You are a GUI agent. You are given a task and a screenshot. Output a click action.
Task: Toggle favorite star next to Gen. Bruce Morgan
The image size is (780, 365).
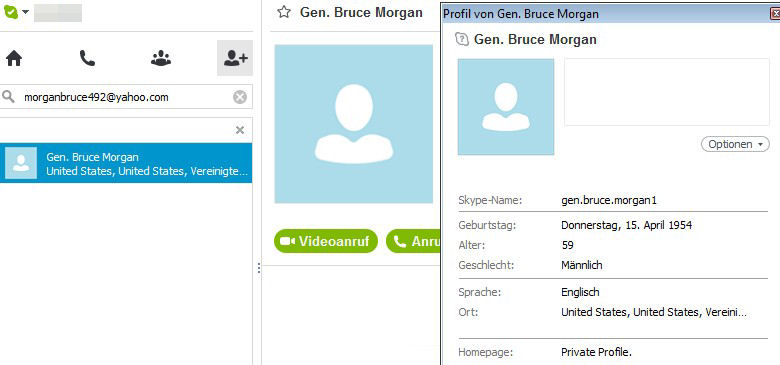pos(284,12)
